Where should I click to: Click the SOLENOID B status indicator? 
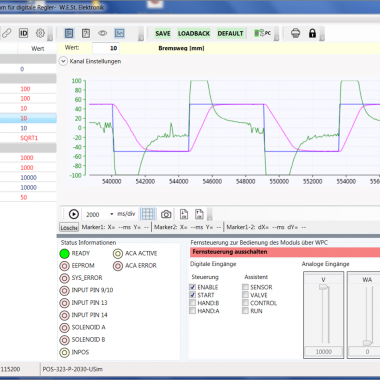click(x=64, y=340)
